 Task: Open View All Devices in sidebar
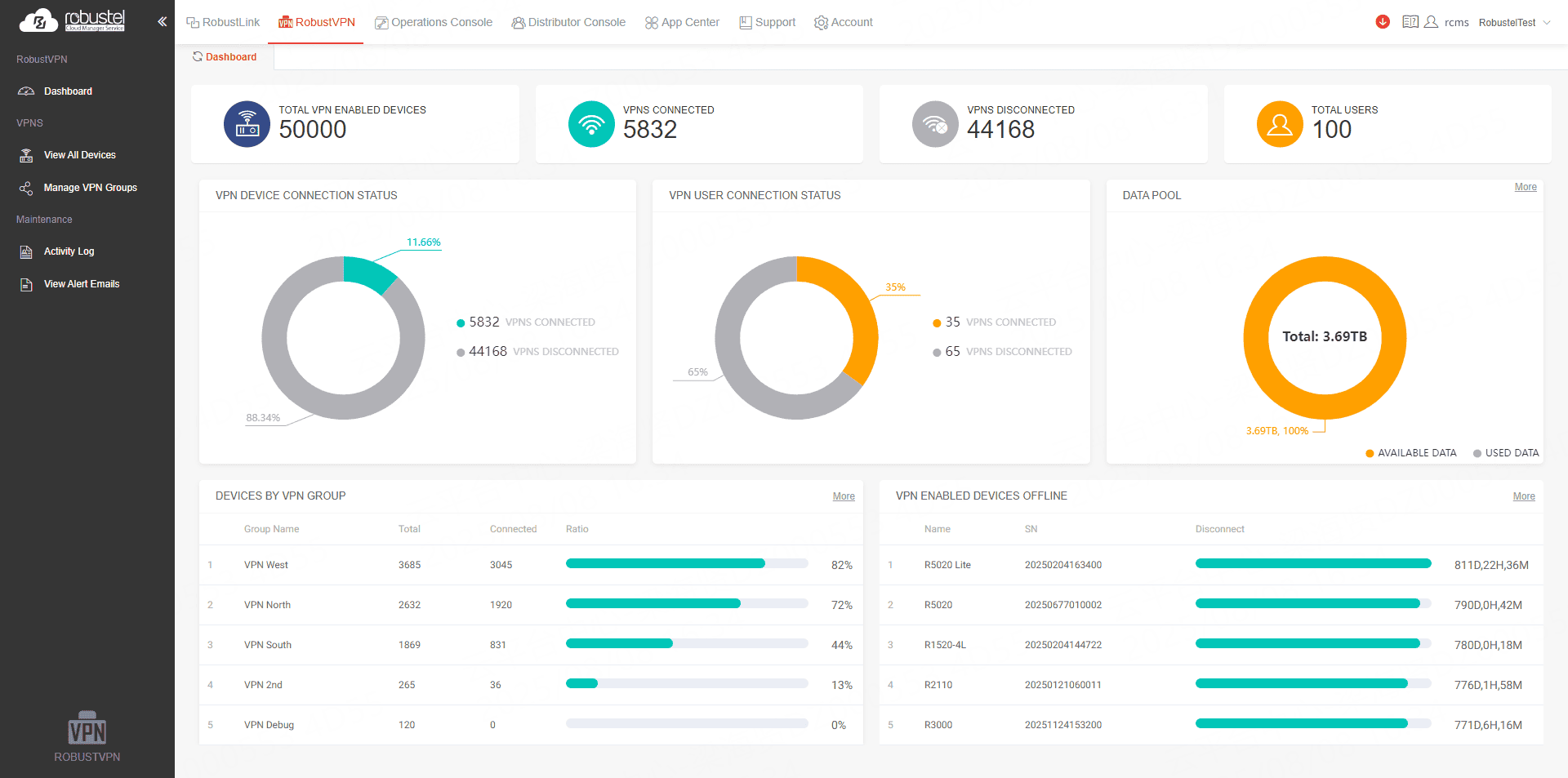[79, 155]
